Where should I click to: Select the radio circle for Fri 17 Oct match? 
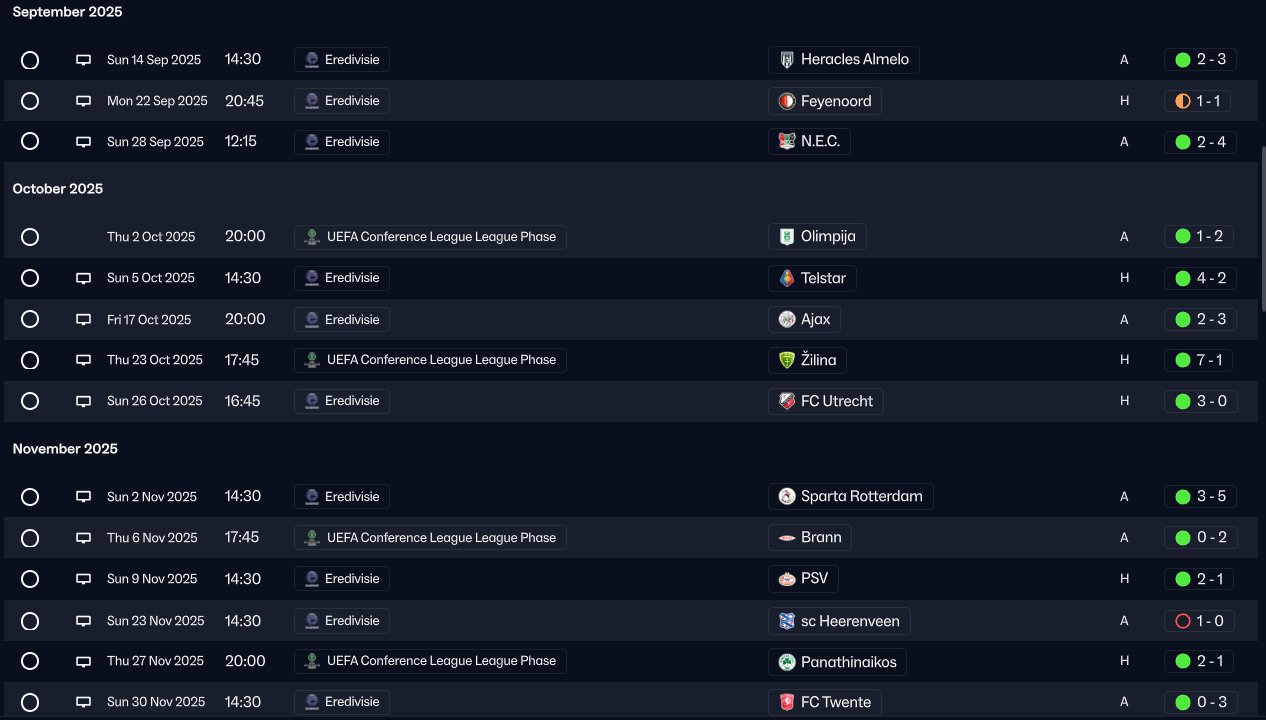click(x=30, y=320)
